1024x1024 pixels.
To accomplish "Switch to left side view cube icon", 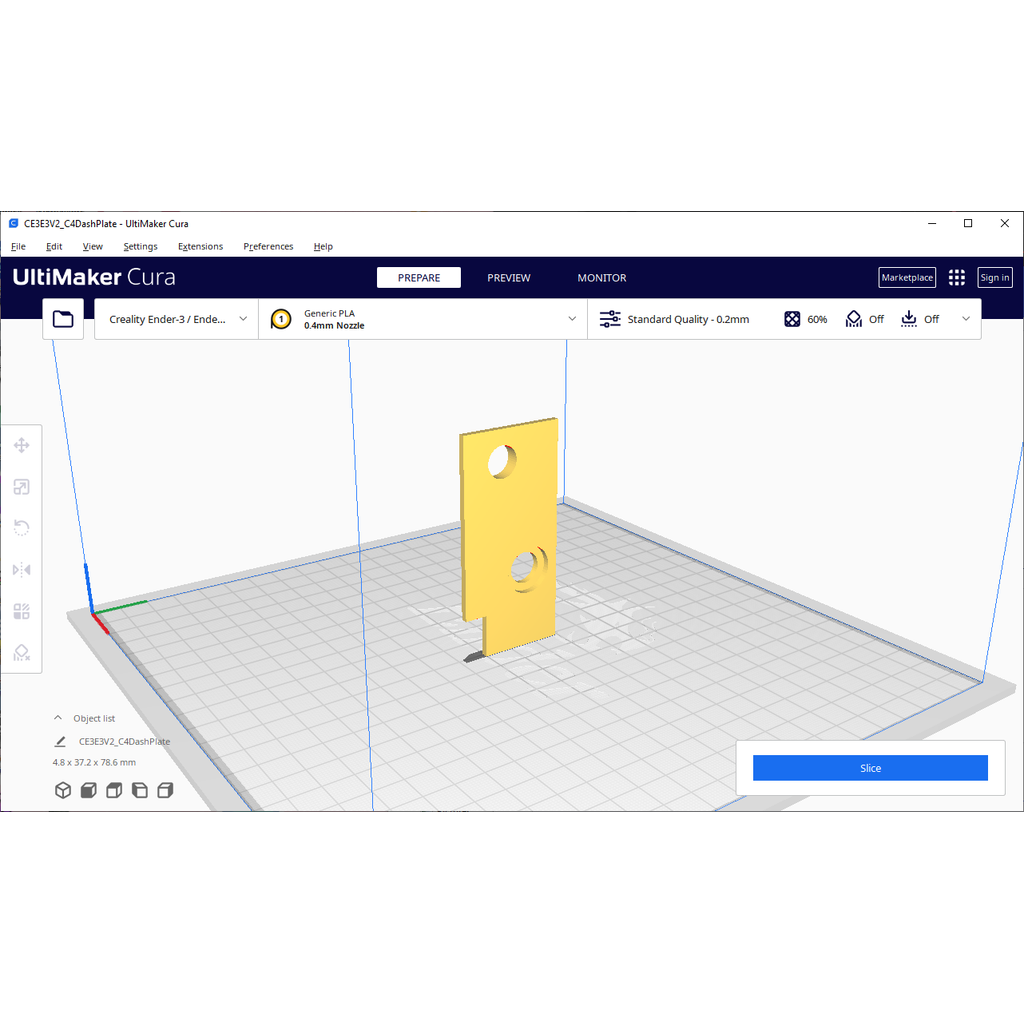I will point(140,790).
